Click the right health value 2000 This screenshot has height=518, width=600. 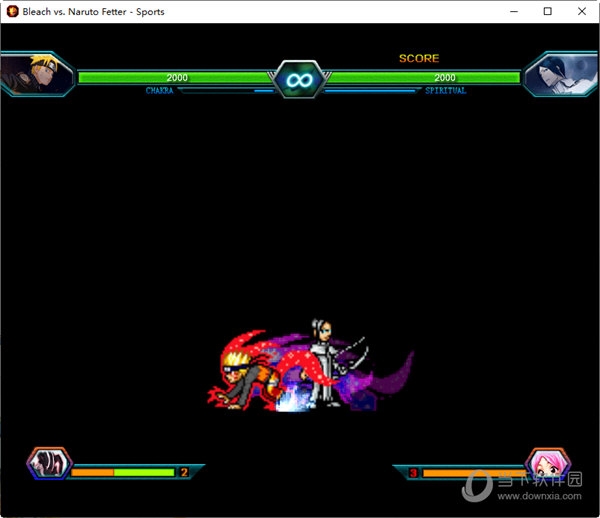(x=445, y=78)
